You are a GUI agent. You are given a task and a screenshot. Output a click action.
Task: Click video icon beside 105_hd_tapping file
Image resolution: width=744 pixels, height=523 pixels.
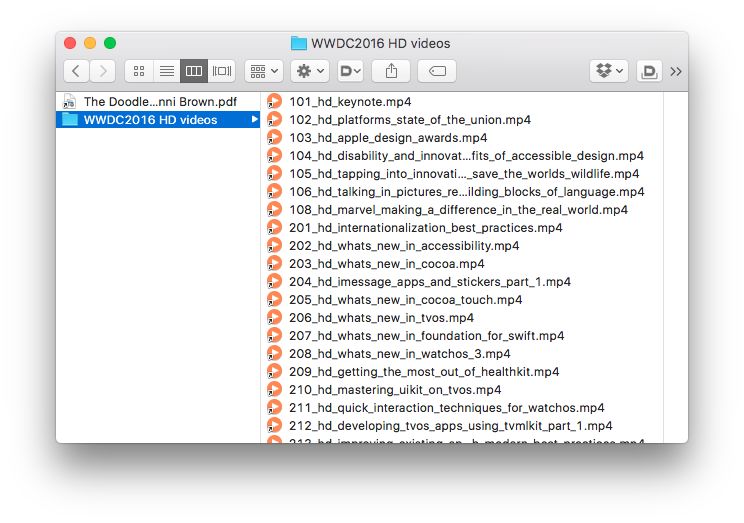tap(274, 174)
